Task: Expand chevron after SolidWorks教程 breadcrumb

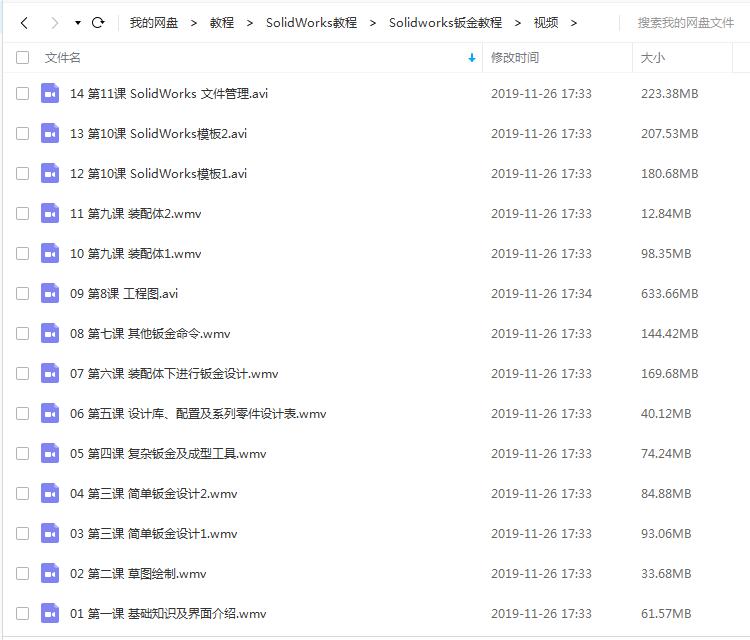Action: click(373, 23)
